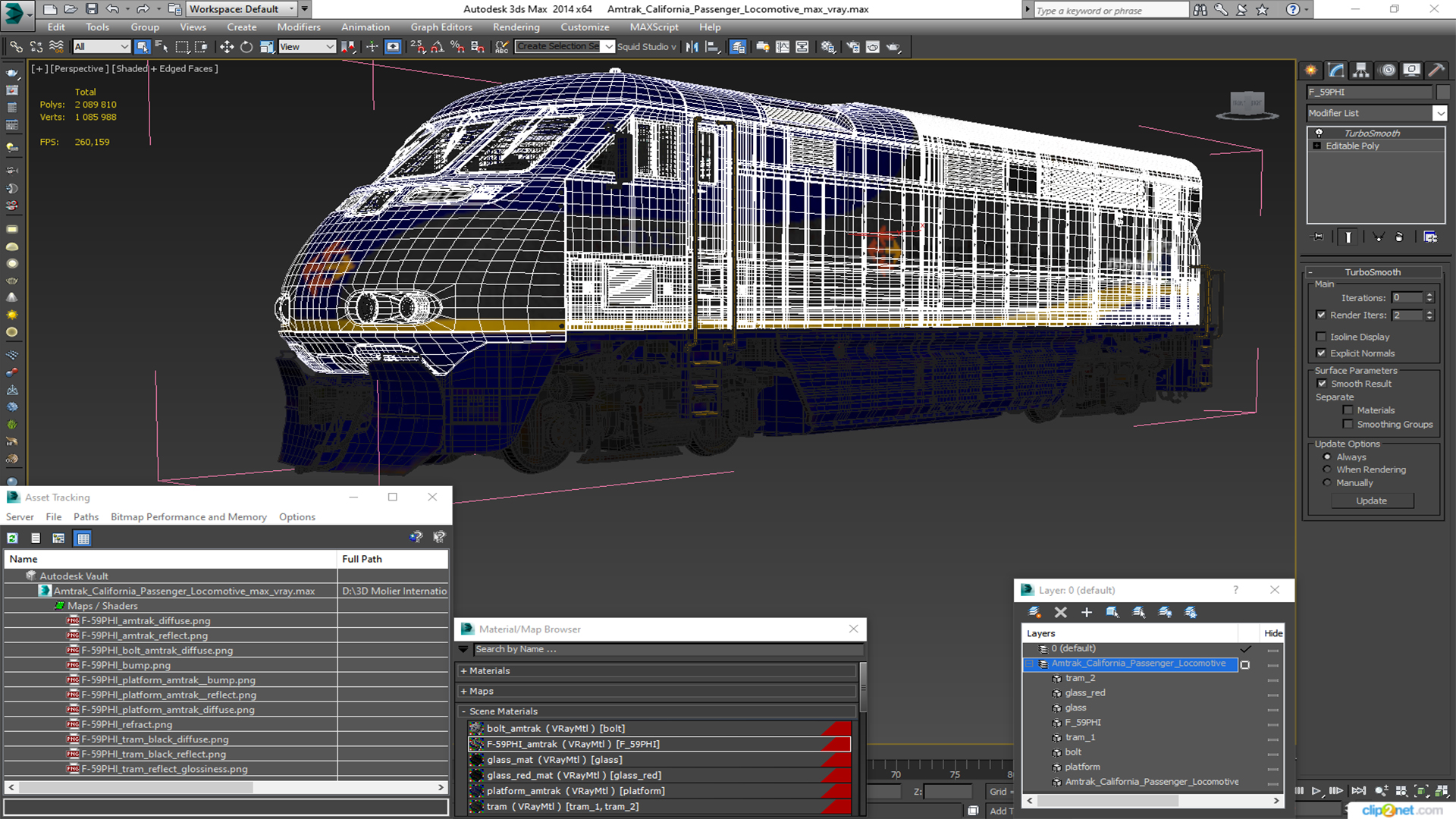Image resolution: width=1456 pixels, height=819 pixels.
Task: Toggle the Explicit Normals checkbox
Action: [1321, 353]
